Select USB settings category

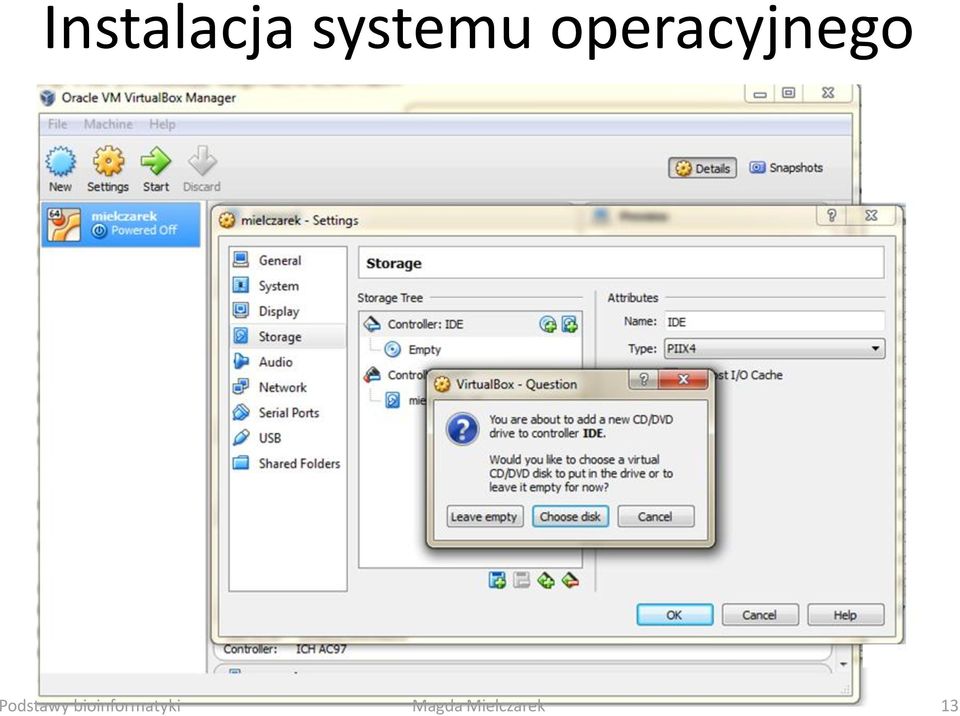click(x=287, y=438)
